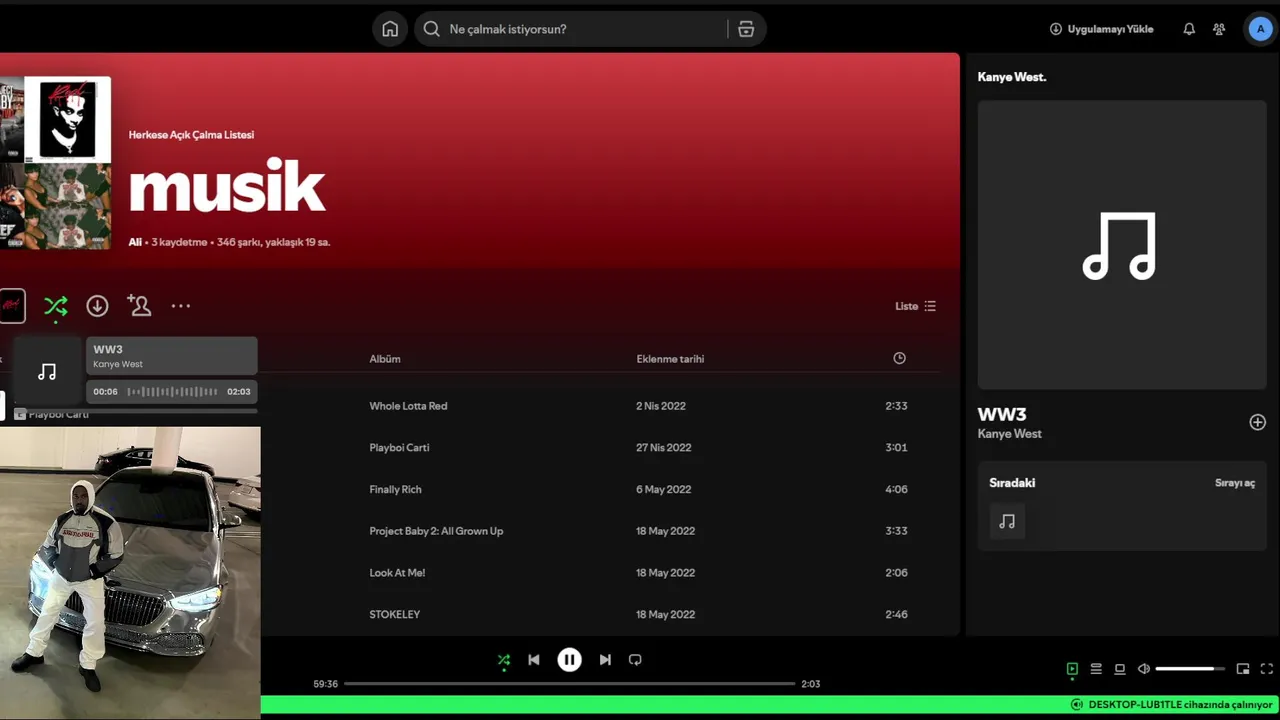The width and height of the screenshot is (1280, 720).
Task: Open the album 'Whole Lotta Red'
Action: pos(408,406)
